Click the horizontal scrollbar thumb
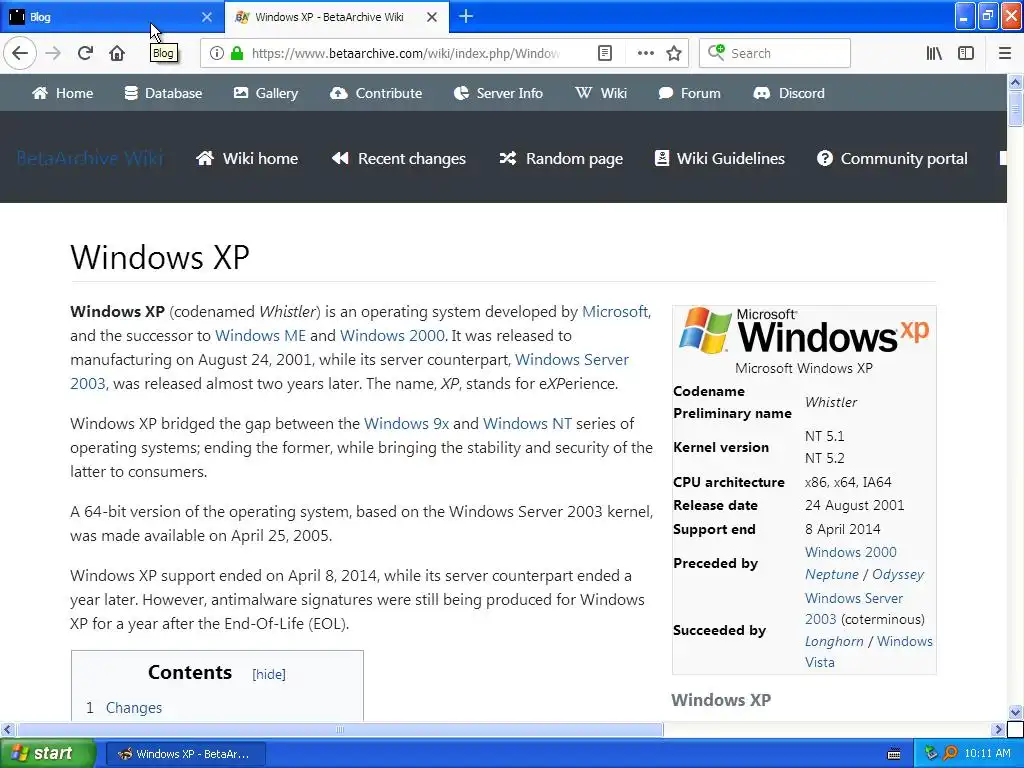This screenshot has height=768, width=1024. [339, 729]
